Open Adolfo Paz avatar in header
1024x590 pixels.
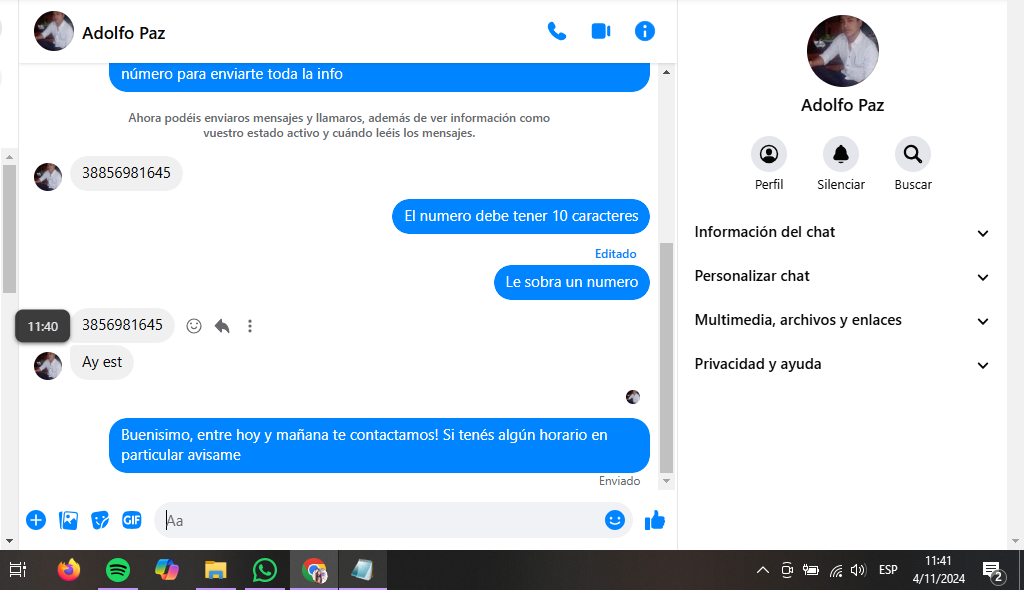coord(54,31)
